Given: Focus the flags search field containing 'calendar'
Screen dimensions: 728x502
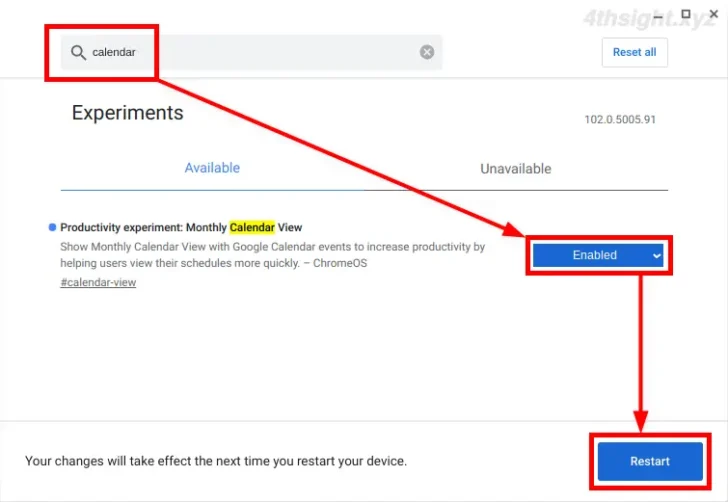Looking at the screenshot, I should pos(251,52).
